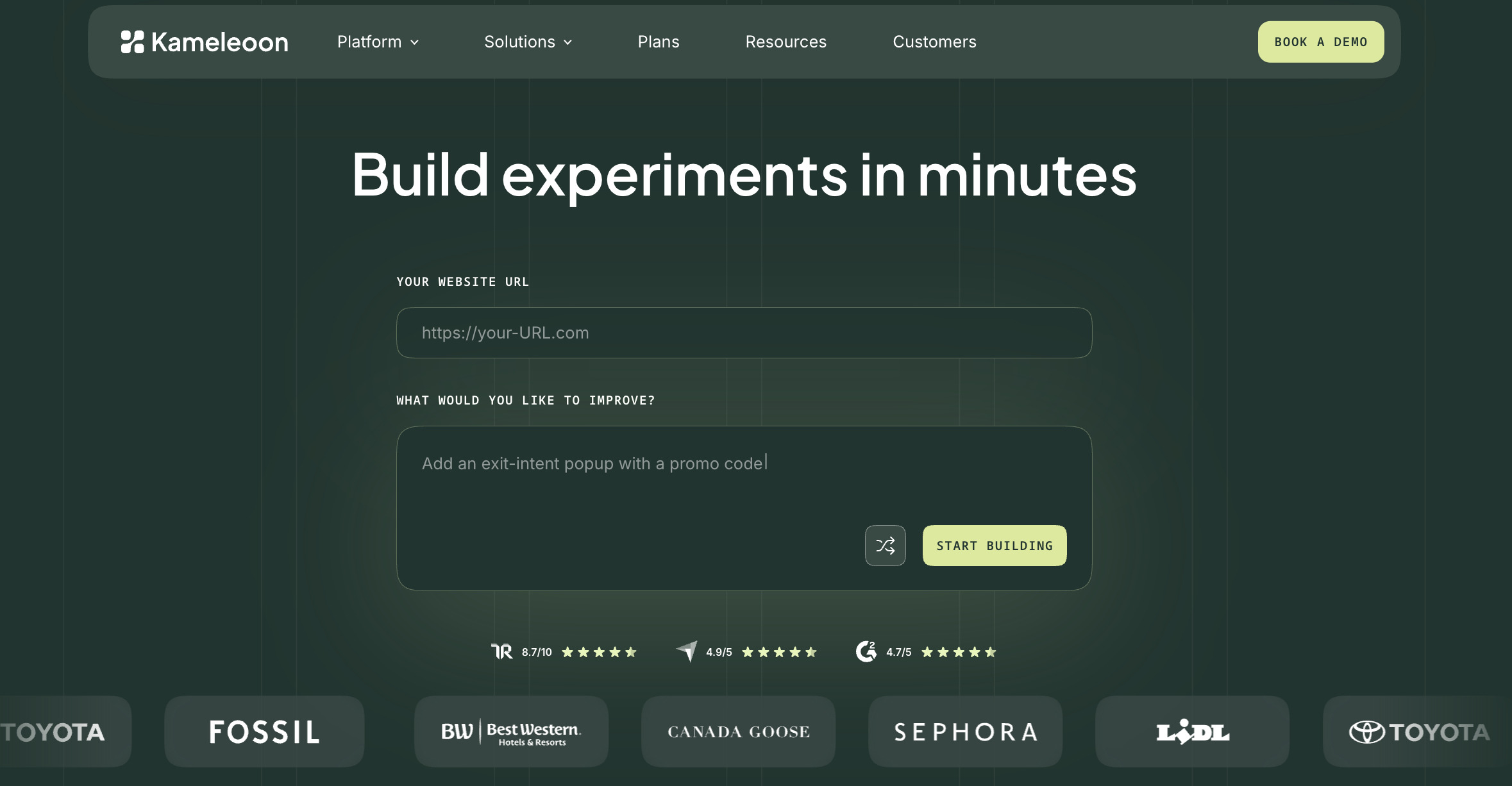Open the Best Western logo card

point(511,732)
